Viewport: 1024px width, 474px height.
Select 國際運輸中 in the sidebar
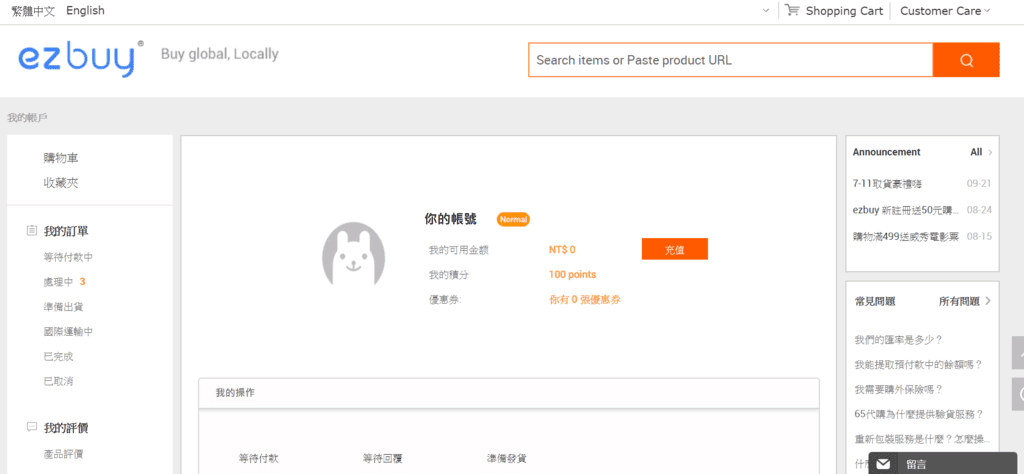68,332
